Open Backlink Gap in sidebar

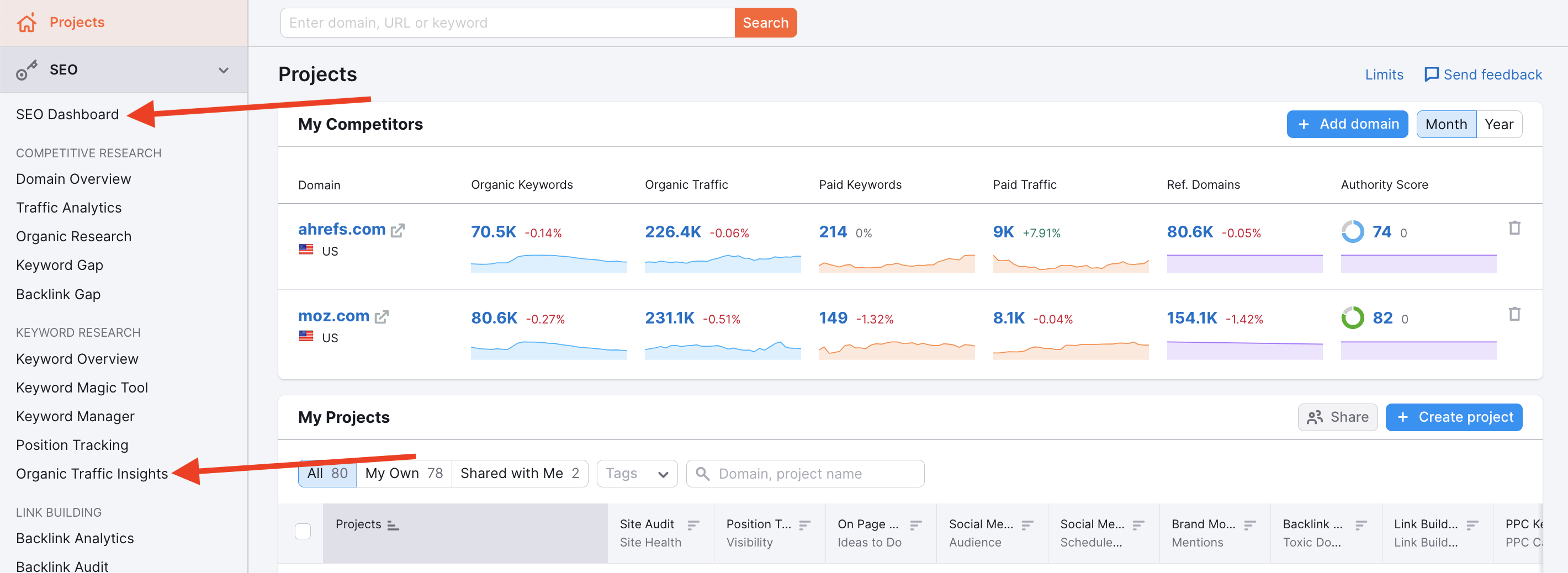59,295
